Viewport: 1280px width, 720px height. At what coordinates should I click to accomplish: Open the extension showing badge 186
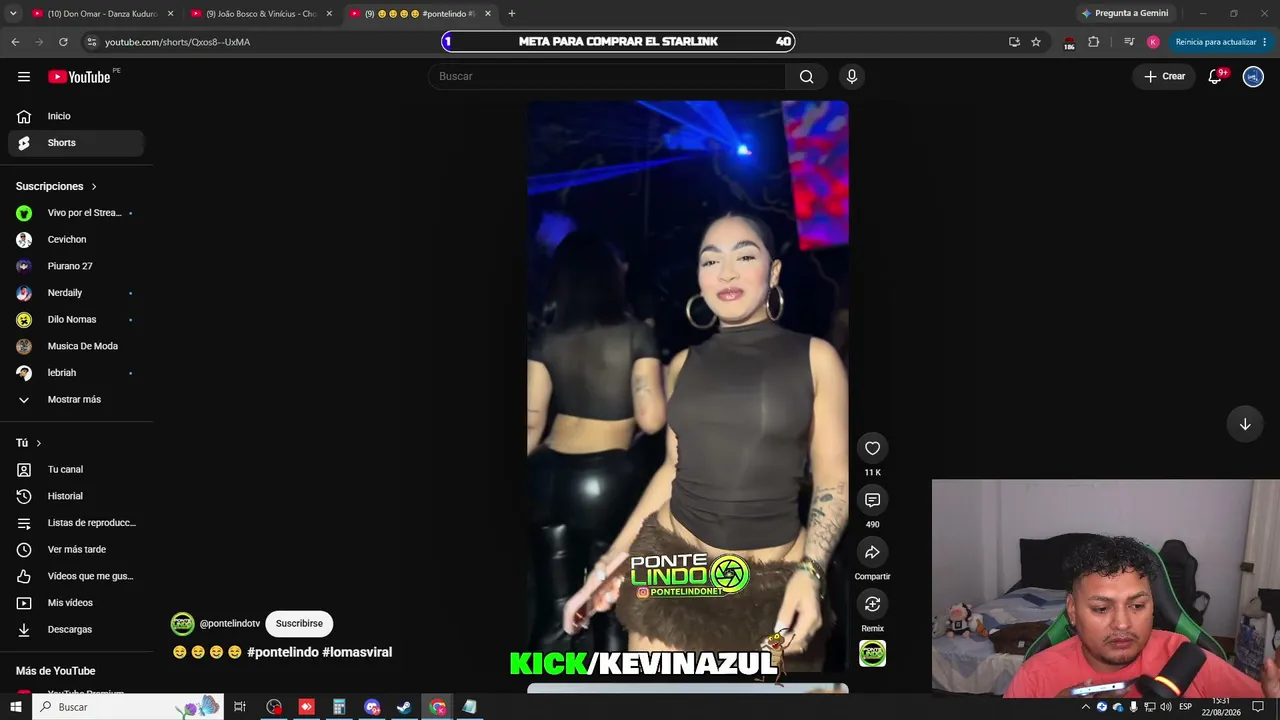pos(1069,43)
